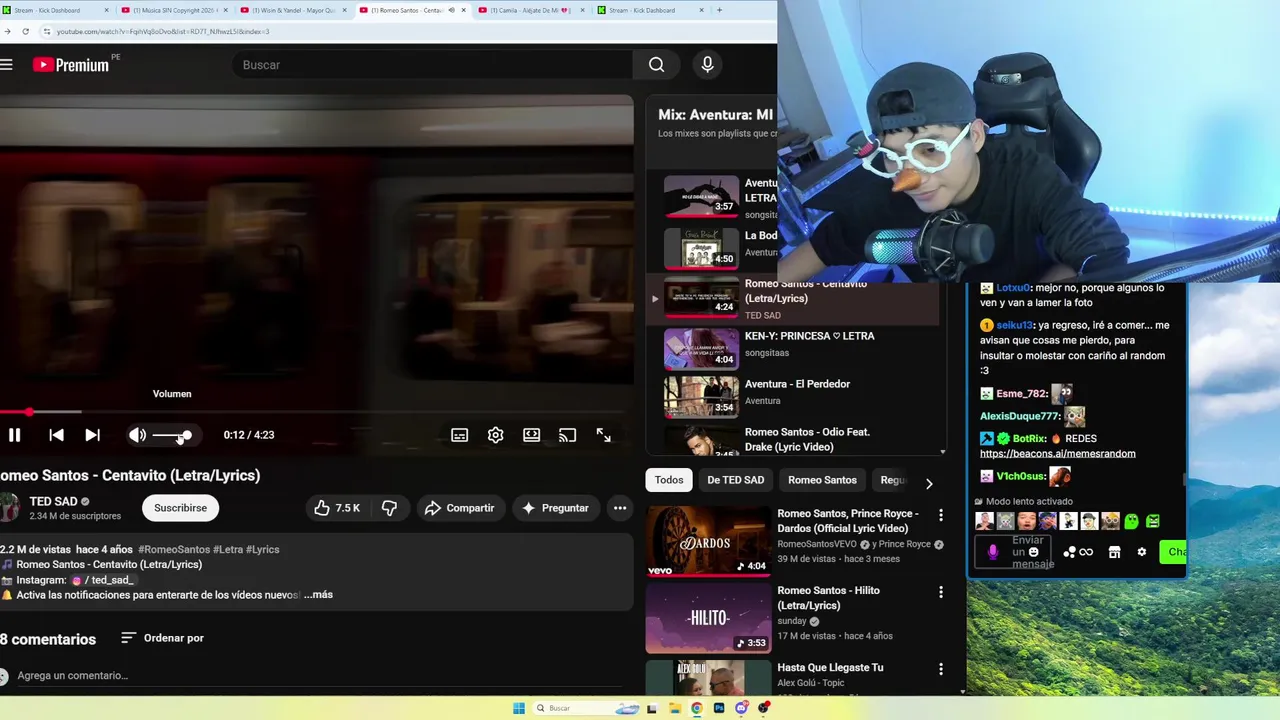
Task: Open chat settings gear icon
Action: coord(1142,552)
